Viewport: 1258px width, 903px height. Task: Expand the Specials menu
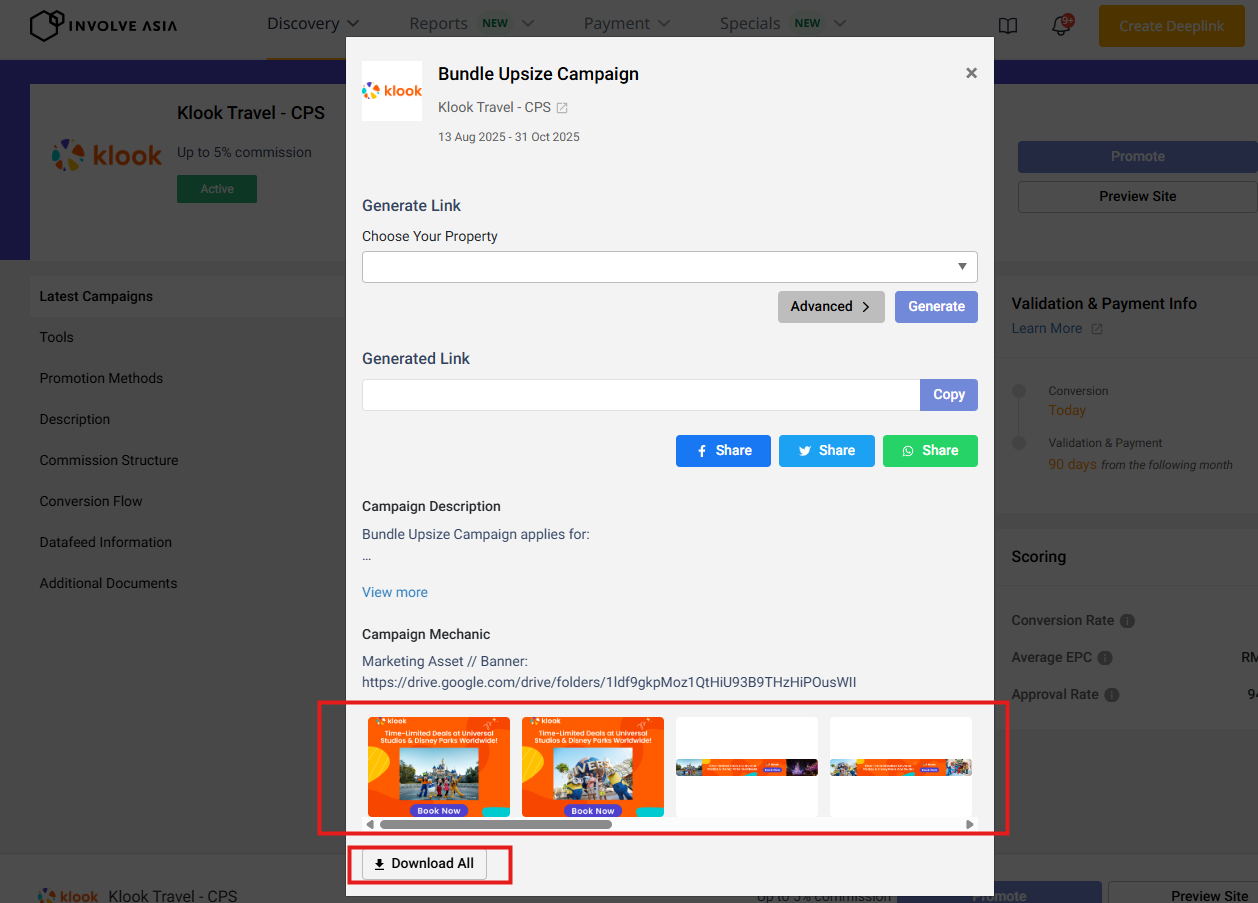[x=783, y=24]
